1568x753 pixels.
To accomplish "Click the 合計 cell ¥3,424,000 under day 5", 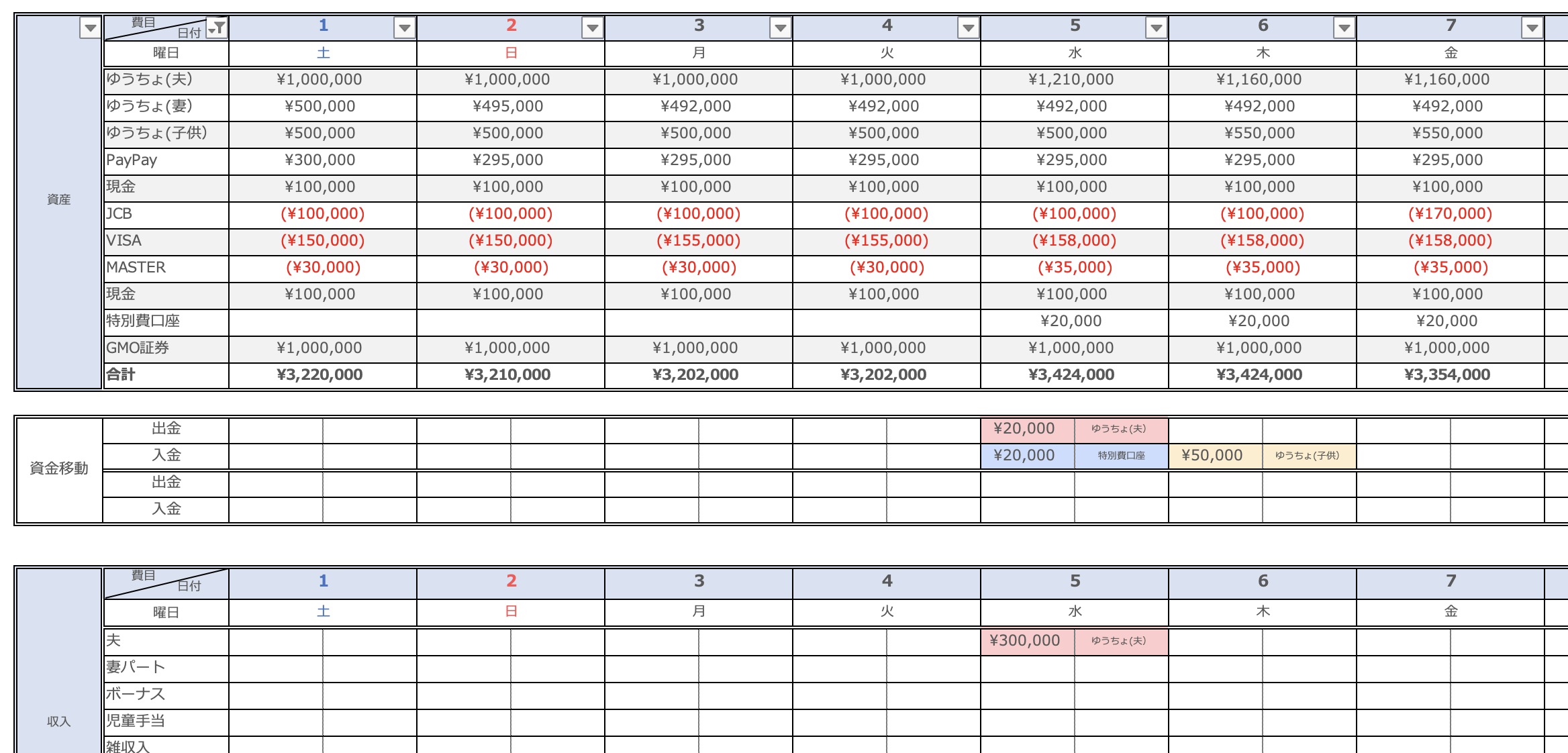I will coord(1072,375).
